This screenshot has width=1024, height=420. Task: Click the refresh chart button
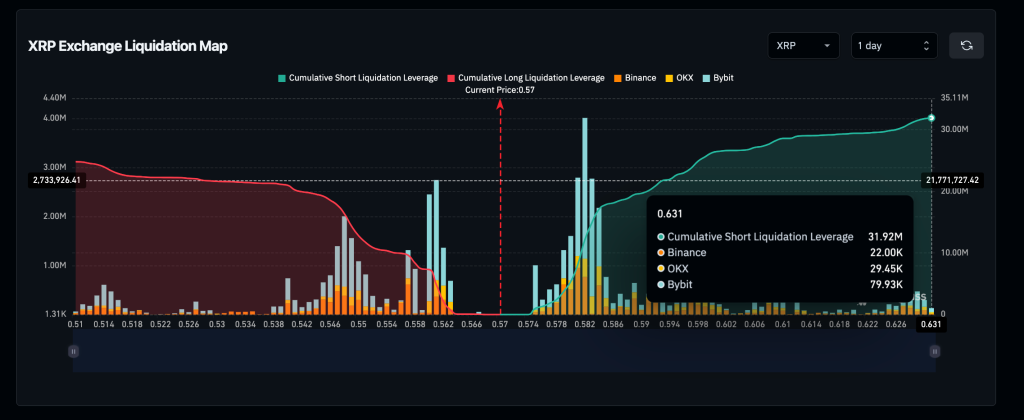tap(966, 45)
